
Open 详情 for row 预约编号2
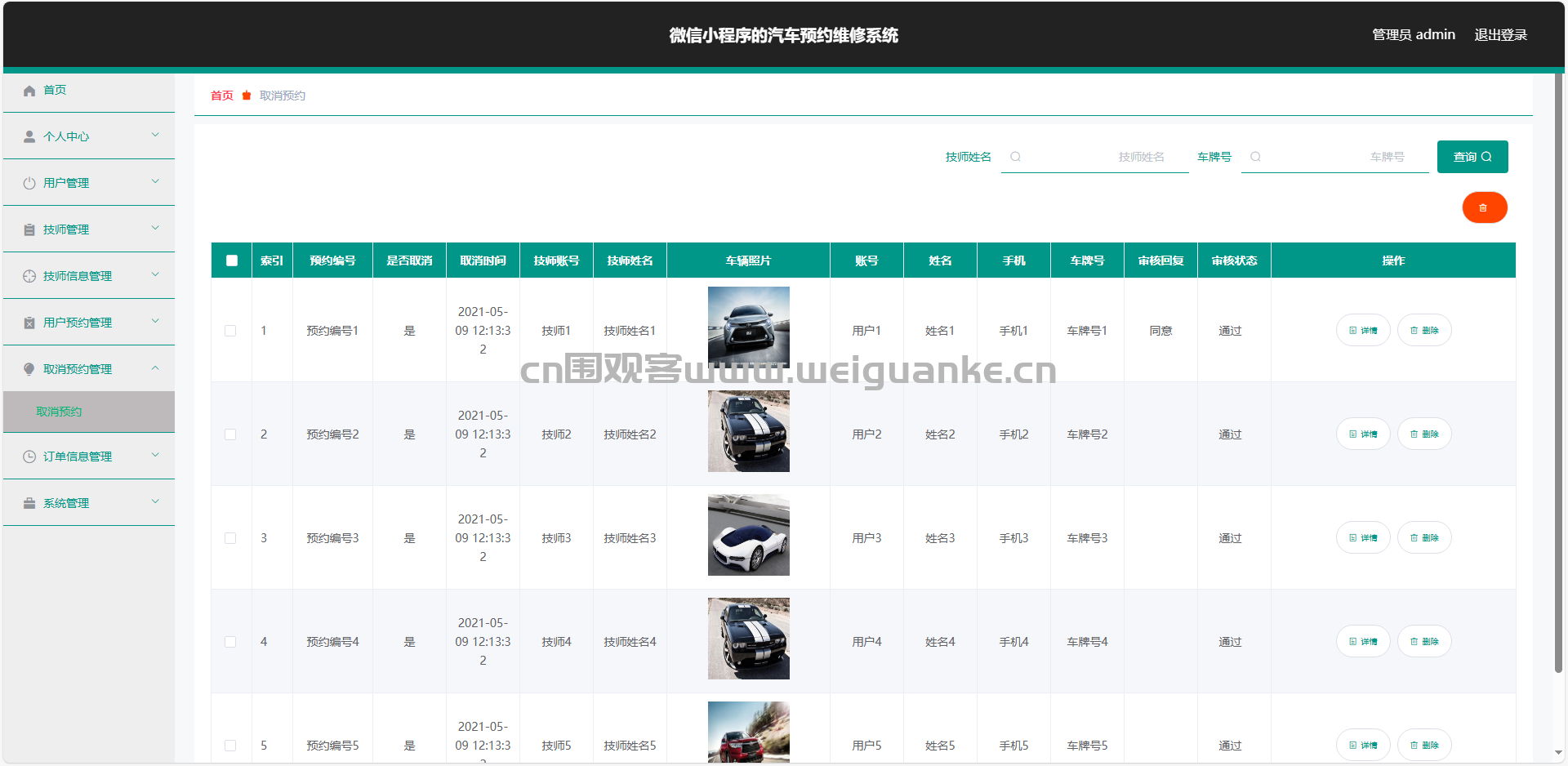tap(1363, 434)
